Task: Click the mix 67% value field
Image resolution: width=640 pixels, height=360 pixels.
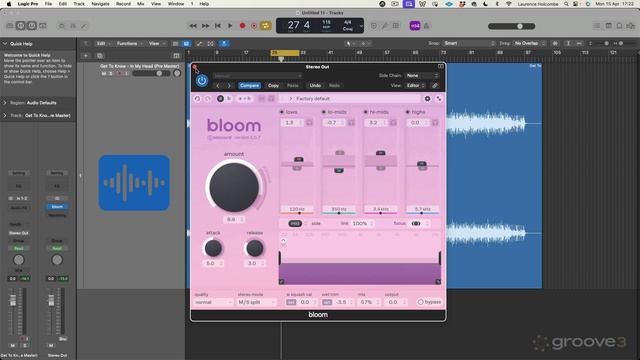Action: pos(369,302)
